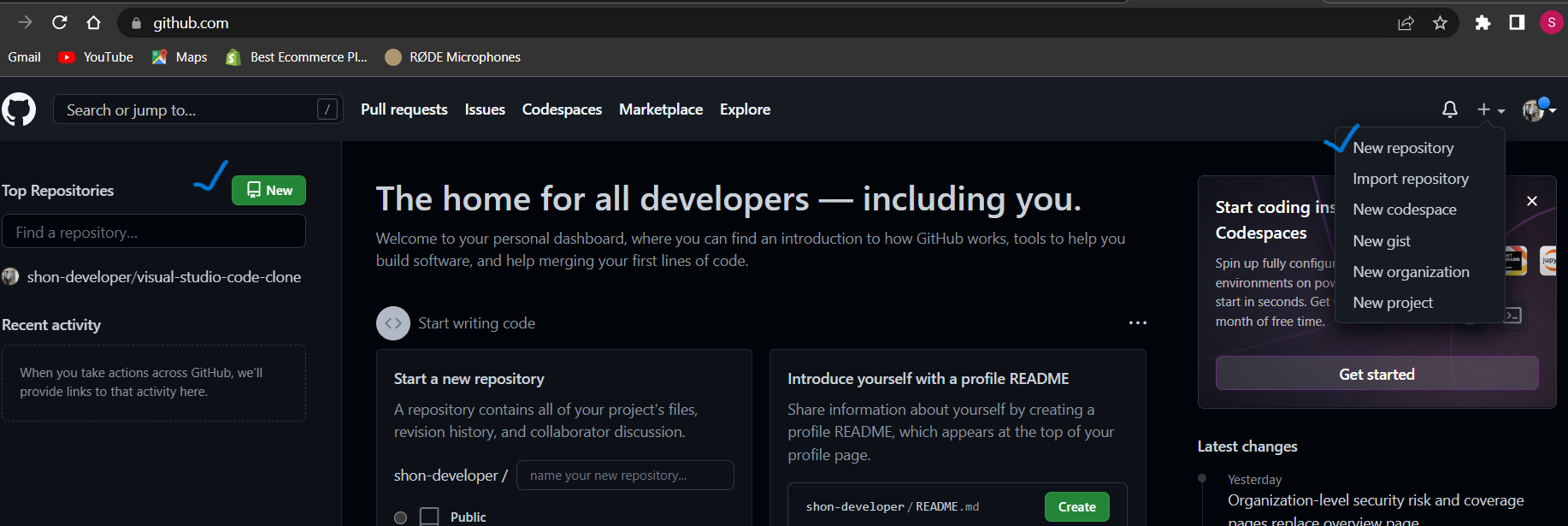Image resolution: width=1568 pixels, height=526 pixels.
Task: Open Gmail bookmark
Action: click(24, 57)
